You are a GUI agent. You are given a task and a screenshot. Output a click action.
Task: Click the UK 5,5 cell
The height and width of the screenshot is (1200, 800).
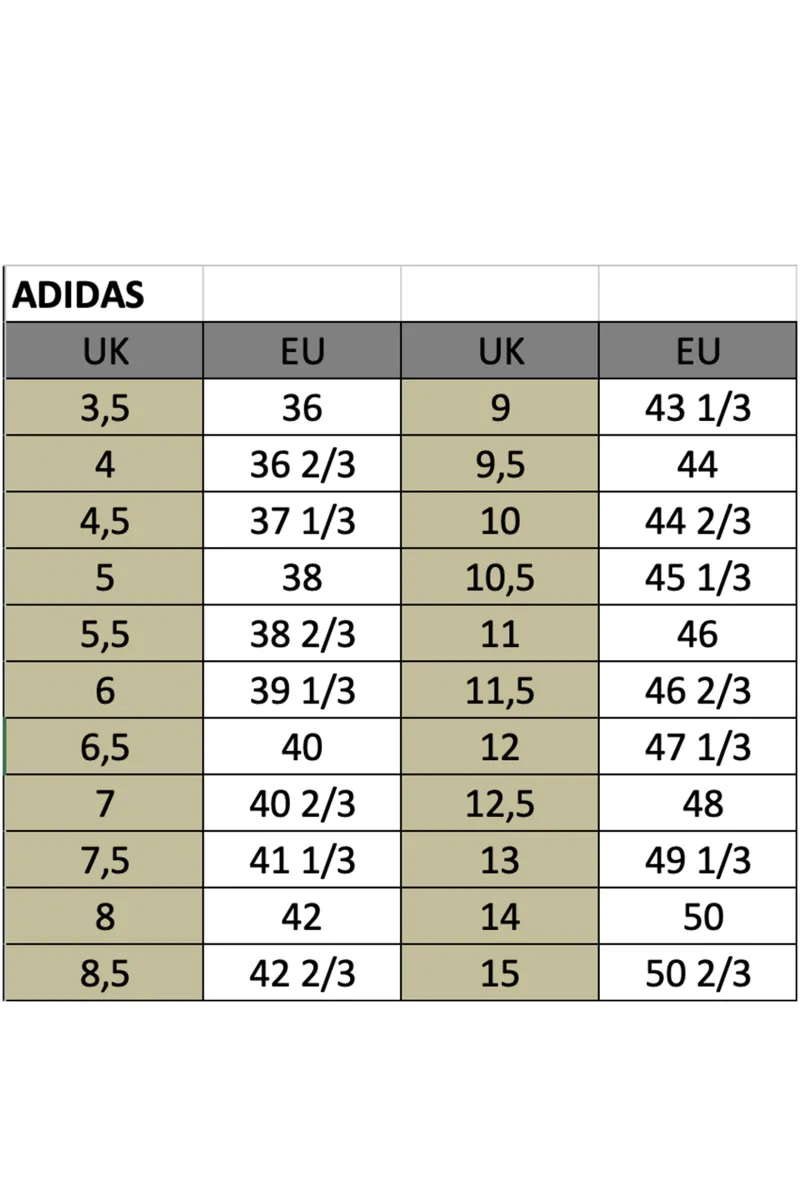point(104,634)
